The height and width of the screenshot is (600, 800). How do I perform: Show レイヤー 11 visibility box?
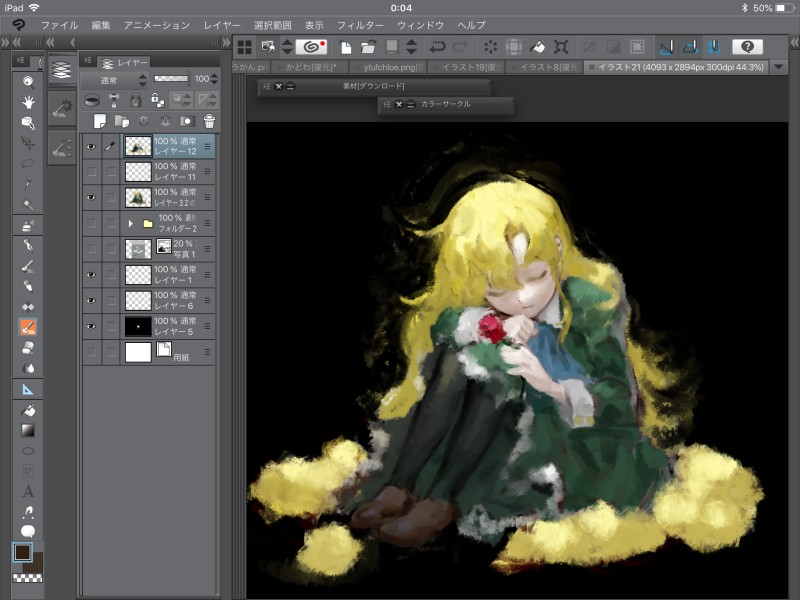pyautogui.click(x=91, y=172)
